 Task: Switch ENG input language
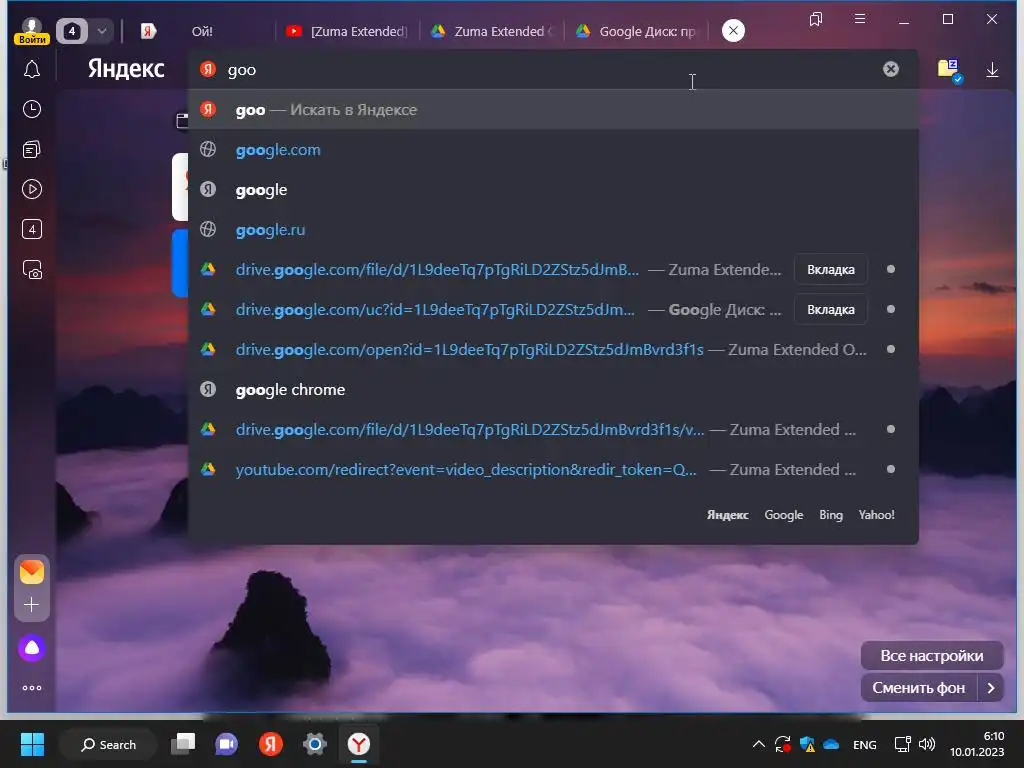click(x=865, y=744)
